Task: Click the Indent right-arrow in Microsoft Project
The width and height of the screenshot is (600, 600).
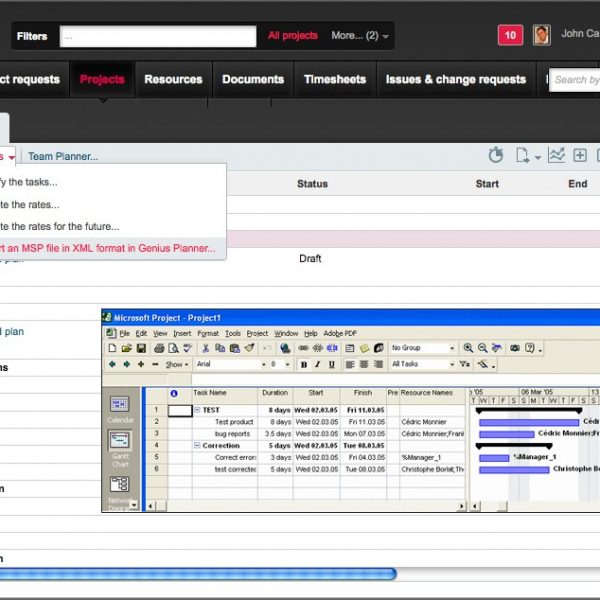Action: click(126, 364)
